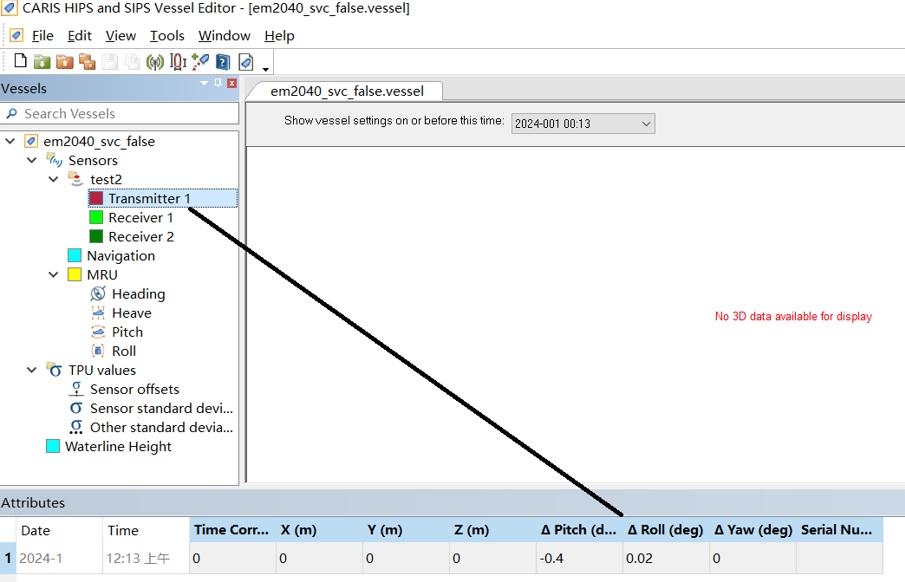
Task: Select row 1 header in Attributes table
Action: [8, 558]
